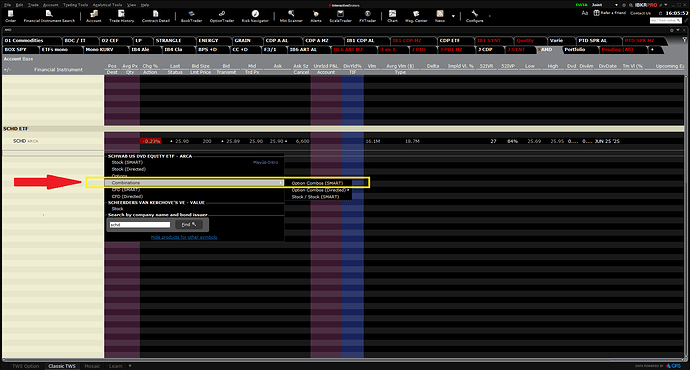The height and width of the screenshot is (370, 690).
Task: Switch to the Portfolio tab
Action: [x=575, y=50]
